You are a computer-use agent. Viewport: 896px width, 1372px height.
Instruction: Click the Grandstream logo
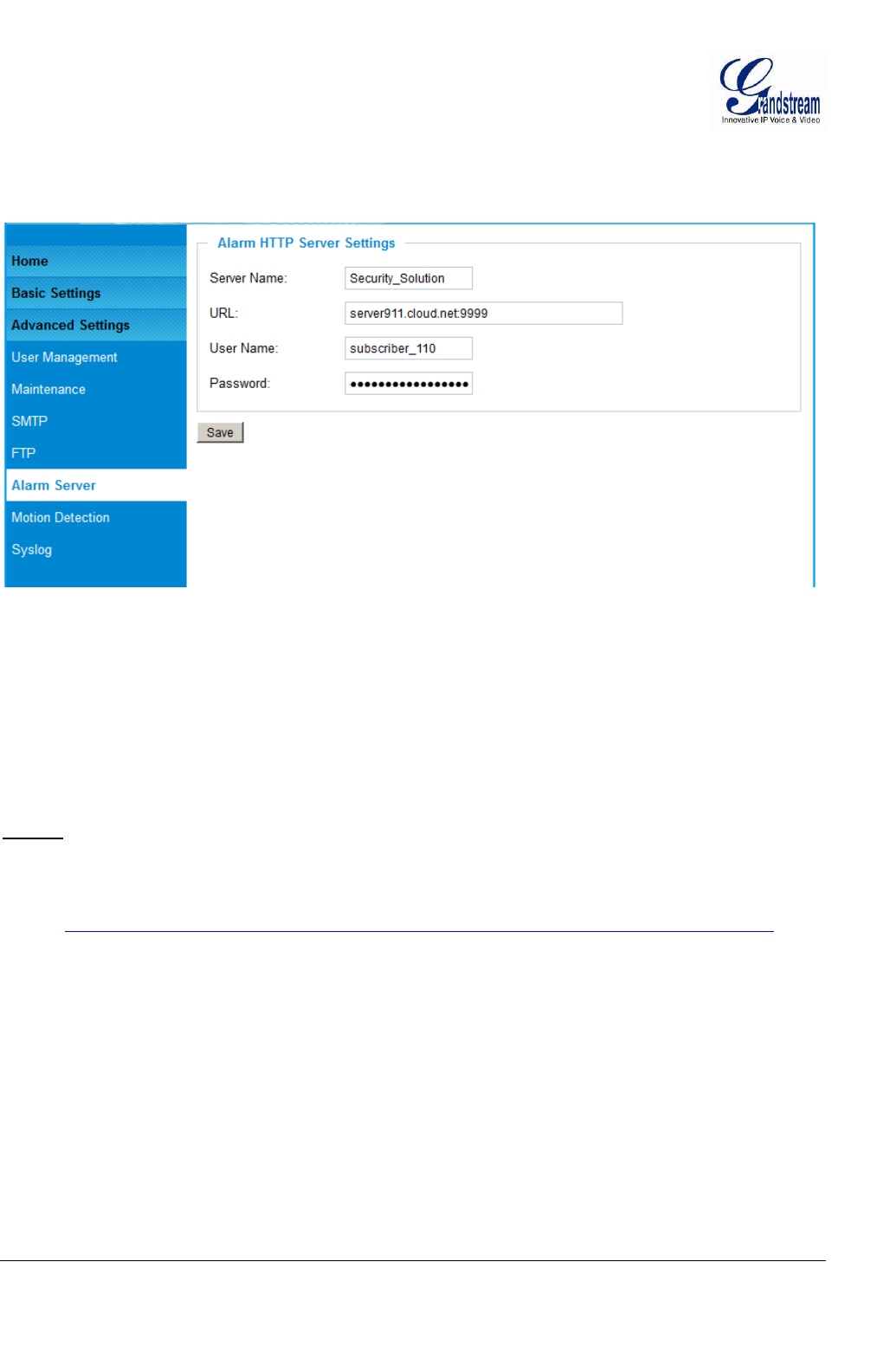pyautogui.click(x=769, y=90)
